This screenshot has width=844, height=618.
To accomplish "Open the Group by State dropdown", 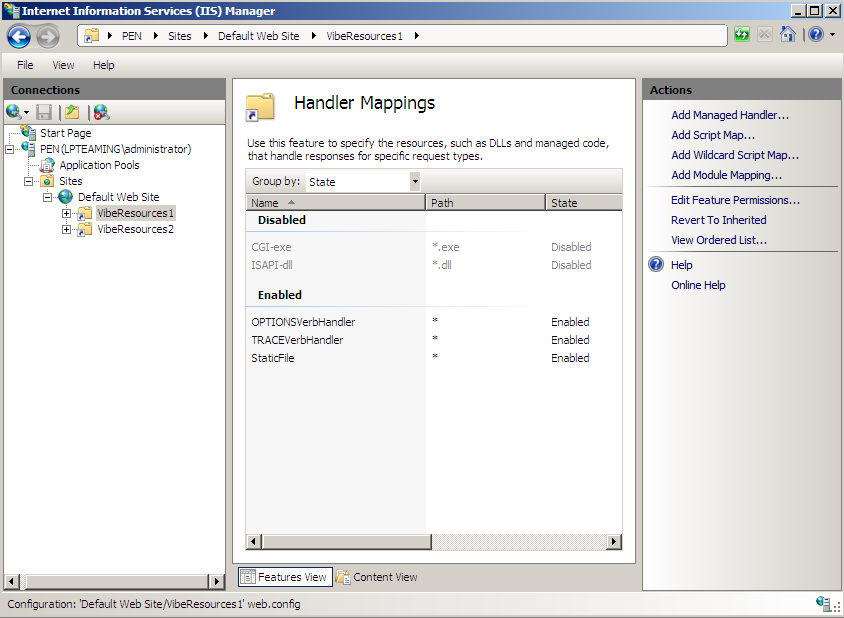I will pos(415,181).
